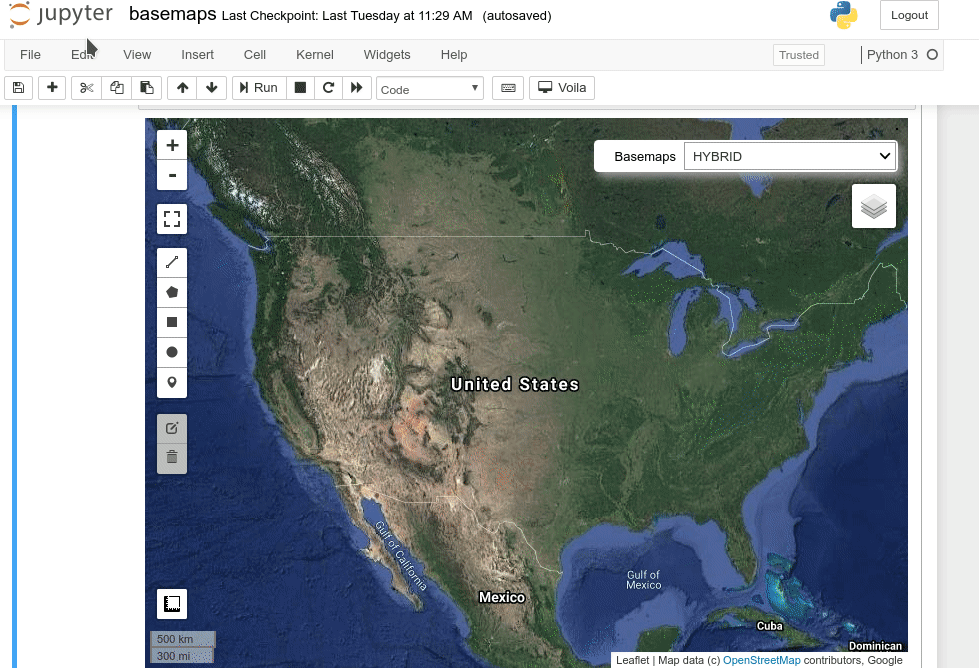979x668 pixels.
Task: Save notebook with the floppy disk icon
Action: point(19,88)
